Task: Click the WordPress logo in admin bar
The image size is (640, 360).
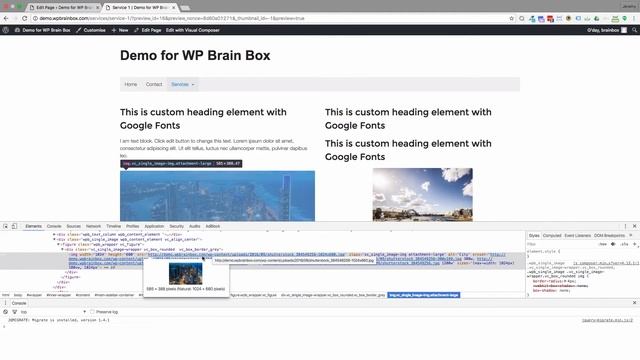Action: (5, 30)
